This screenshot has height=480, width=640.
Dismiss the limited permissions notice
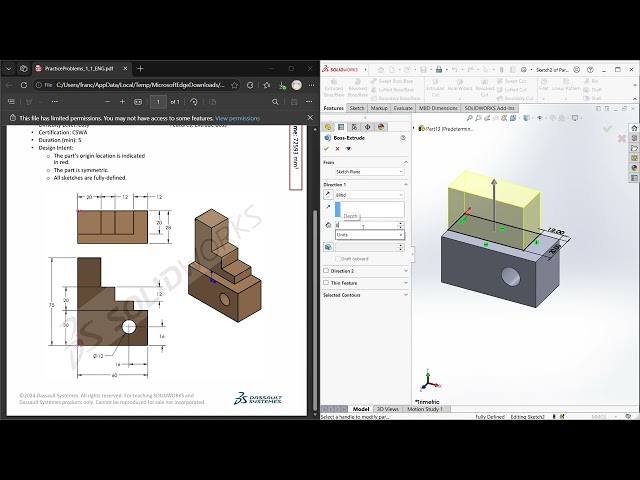point(310,118)
